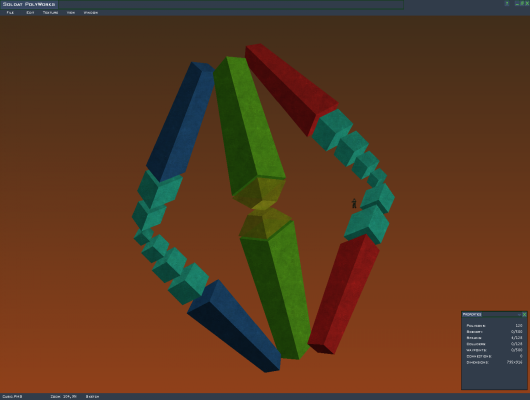
Task: Click the Dimensions value in Properties
Action: coord(514,362)
